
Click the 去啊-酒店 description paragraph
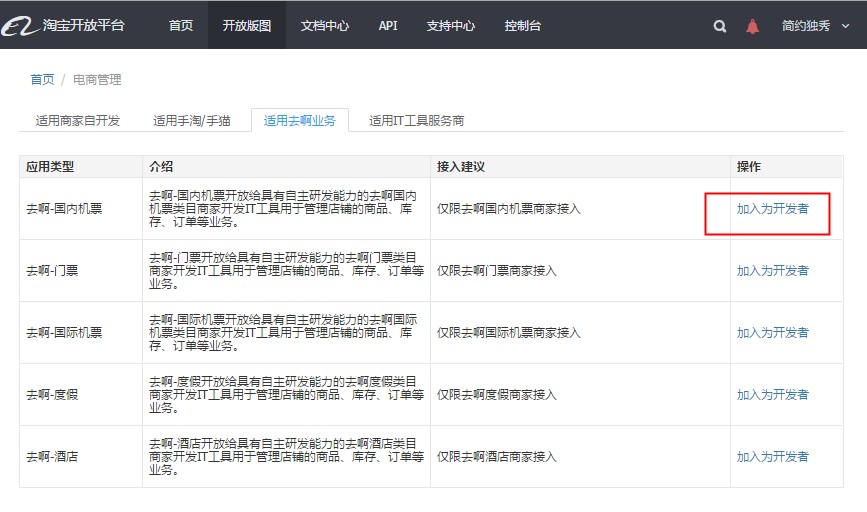click(286, 457)
